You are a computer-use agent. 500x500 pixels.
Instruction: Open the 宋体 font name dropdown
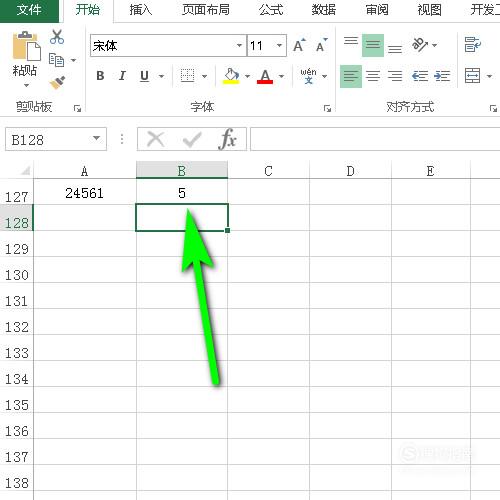tap(239, 45)
